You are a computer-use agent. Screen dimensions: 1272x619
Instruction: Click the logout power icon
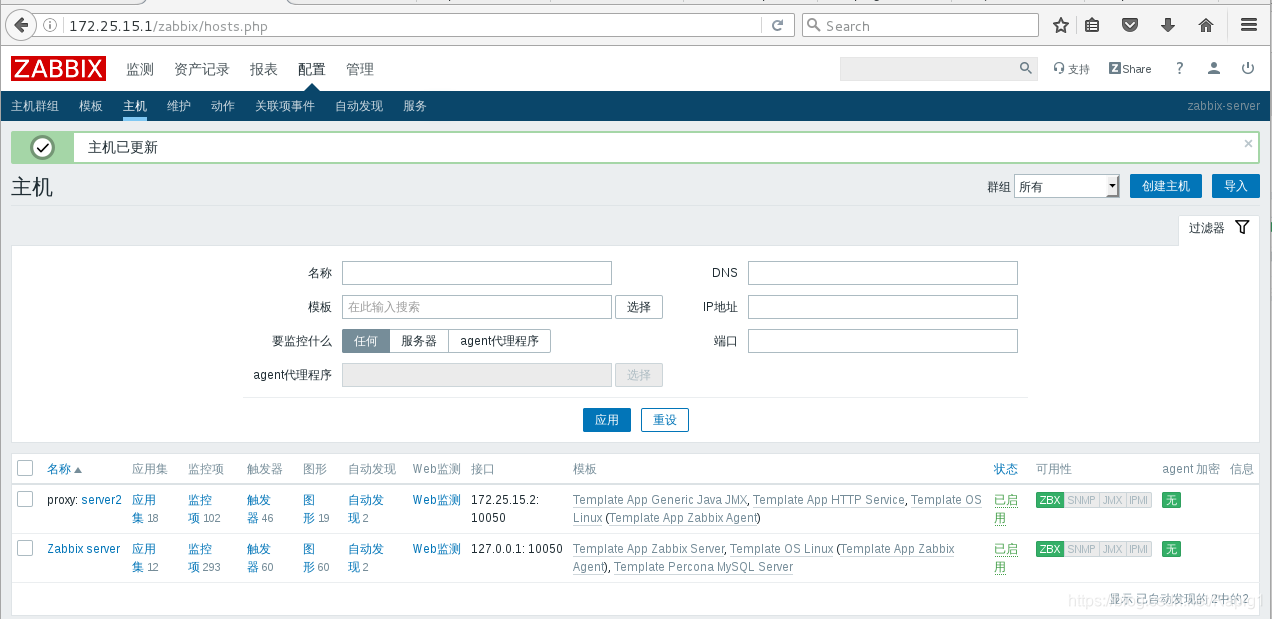(1248, 68)
